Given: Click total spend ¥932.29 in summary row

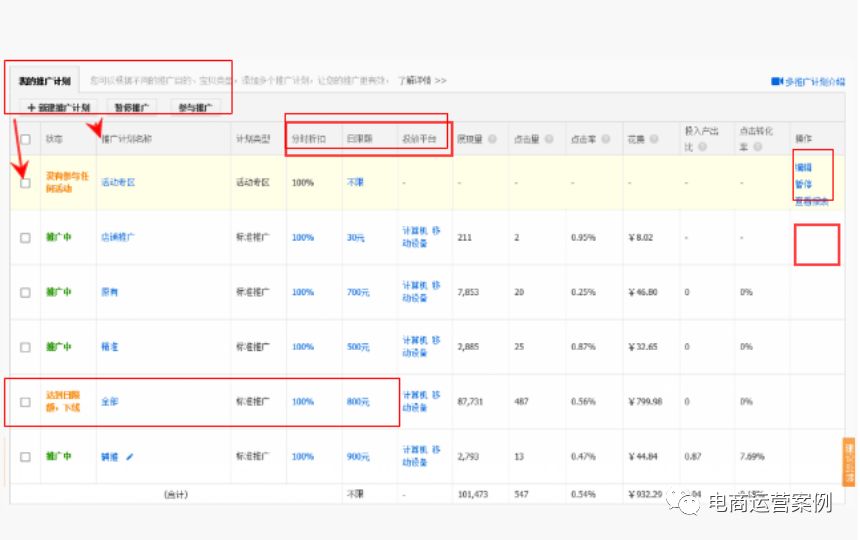Looking at the screenshot, I should coord(646,494).
